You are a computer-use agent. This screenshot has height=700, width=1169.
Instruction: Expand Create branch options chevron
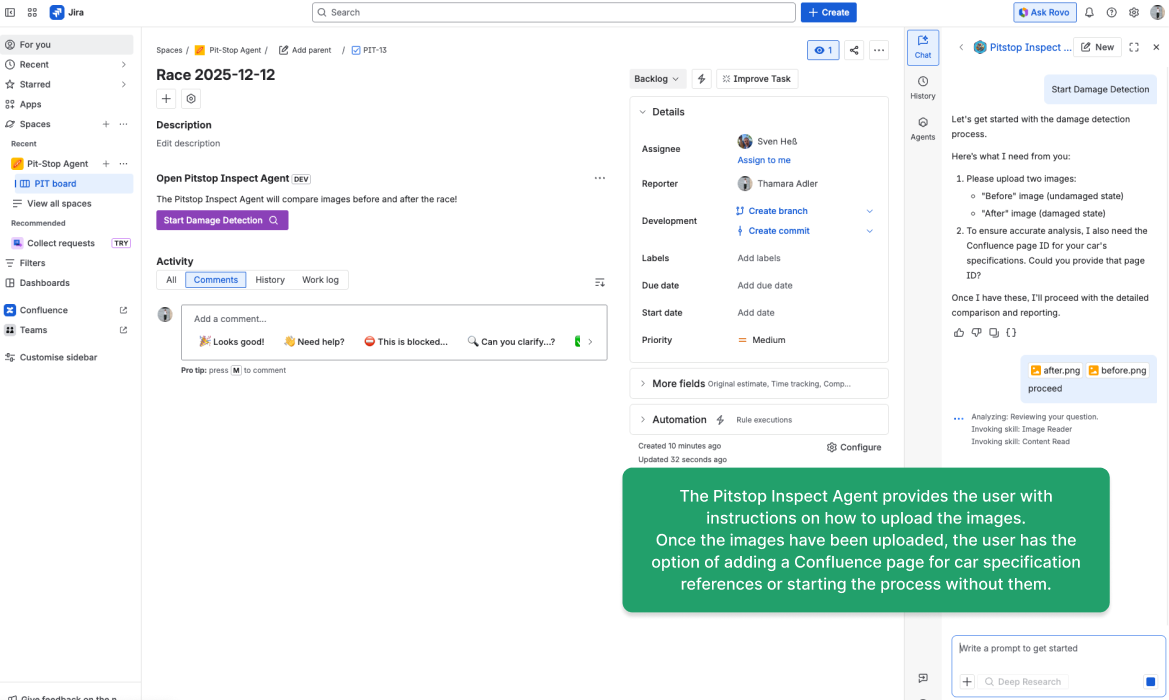coord(869,211)
